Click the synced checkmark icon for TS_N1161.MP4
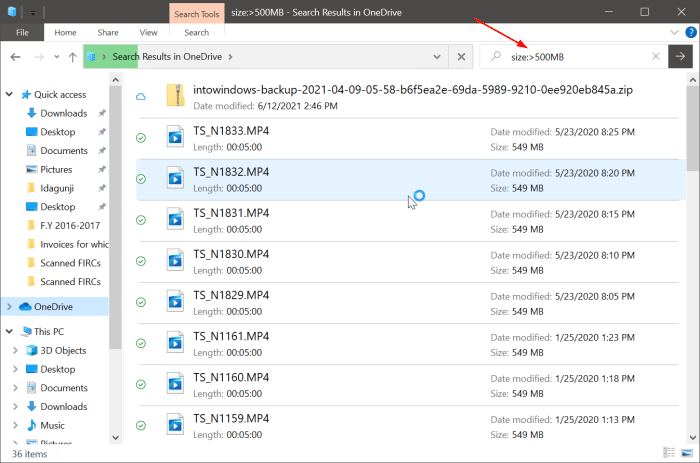The image size is (700, 463). click(x=141, y=343)
